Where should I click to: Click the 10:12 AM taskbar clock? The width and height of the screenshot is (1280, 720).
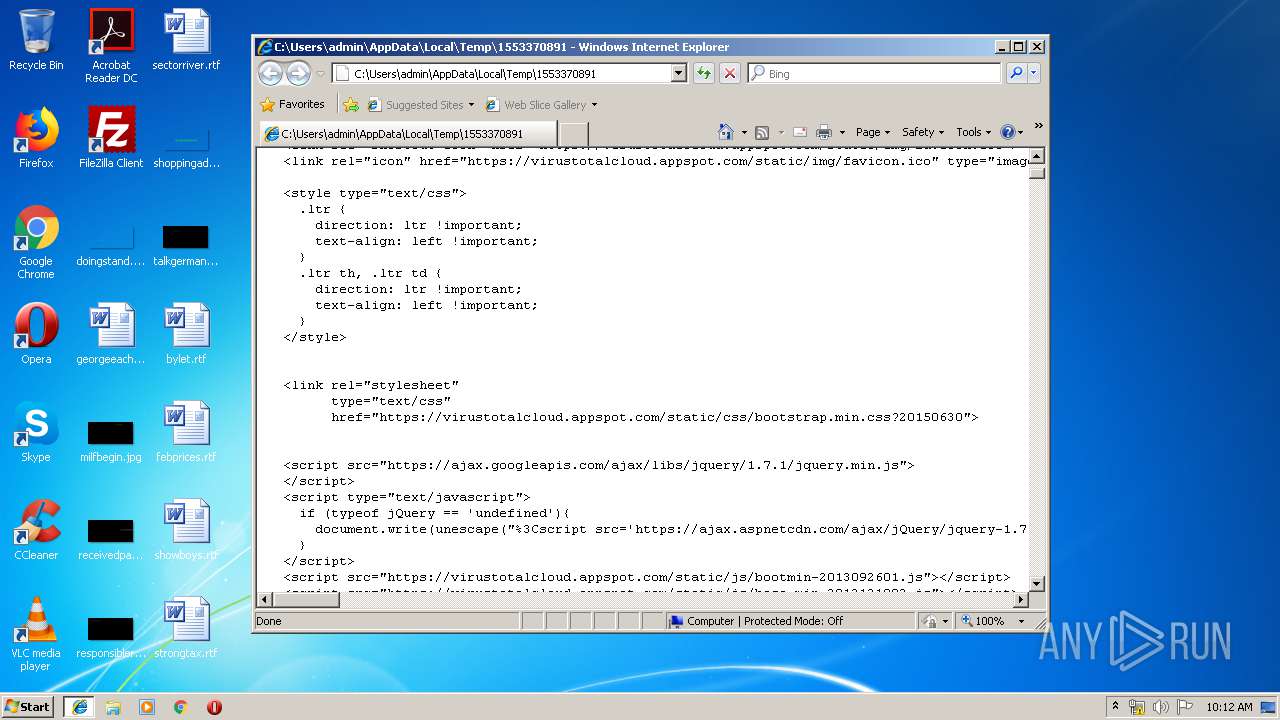pos(1229,706)
